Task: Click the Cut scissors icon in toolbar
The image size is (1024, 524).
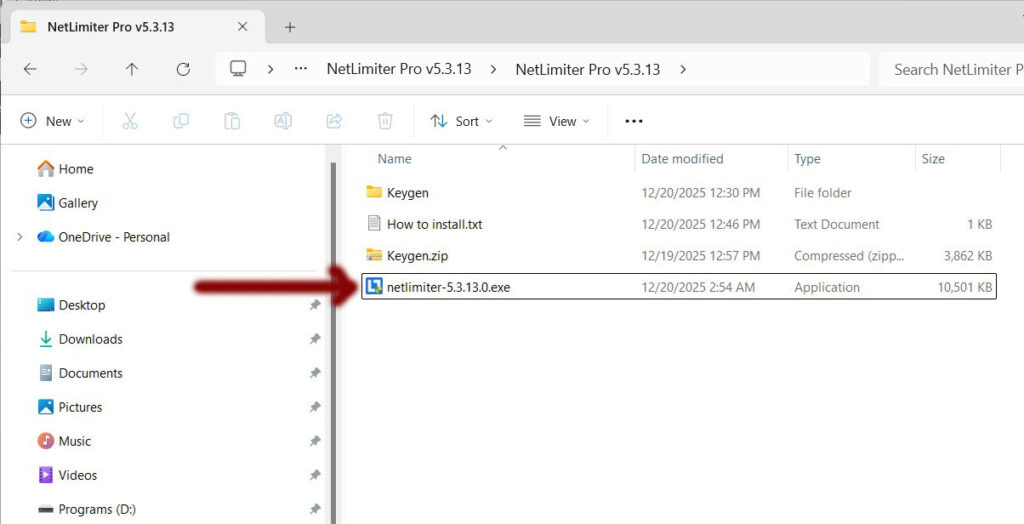Action: [x=129, y=121]
